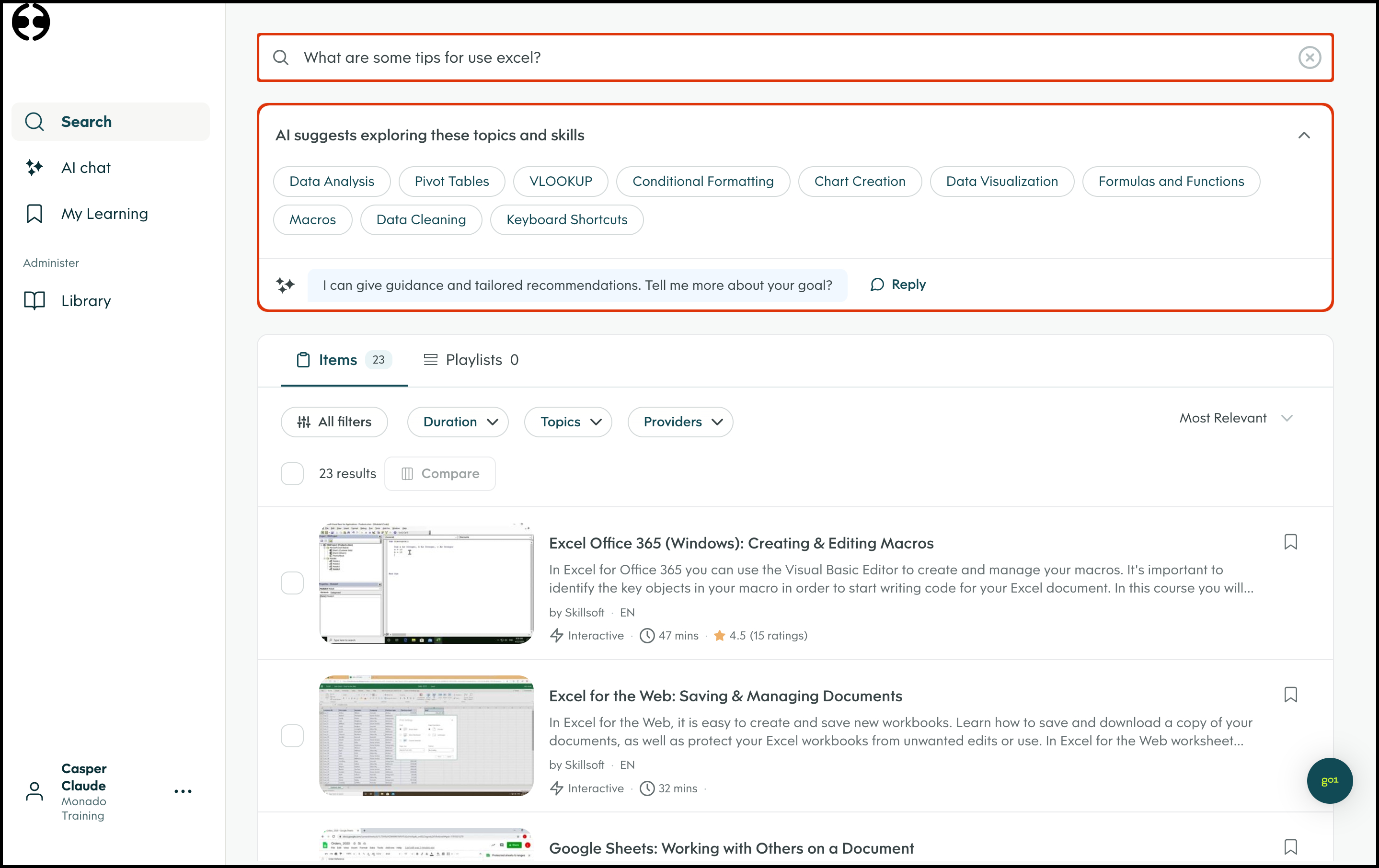Open My Learning bookmark icon
Image resolution: width=1379 pixels, height=868 pixels.
pyautogui.click(x=34, y=214)
